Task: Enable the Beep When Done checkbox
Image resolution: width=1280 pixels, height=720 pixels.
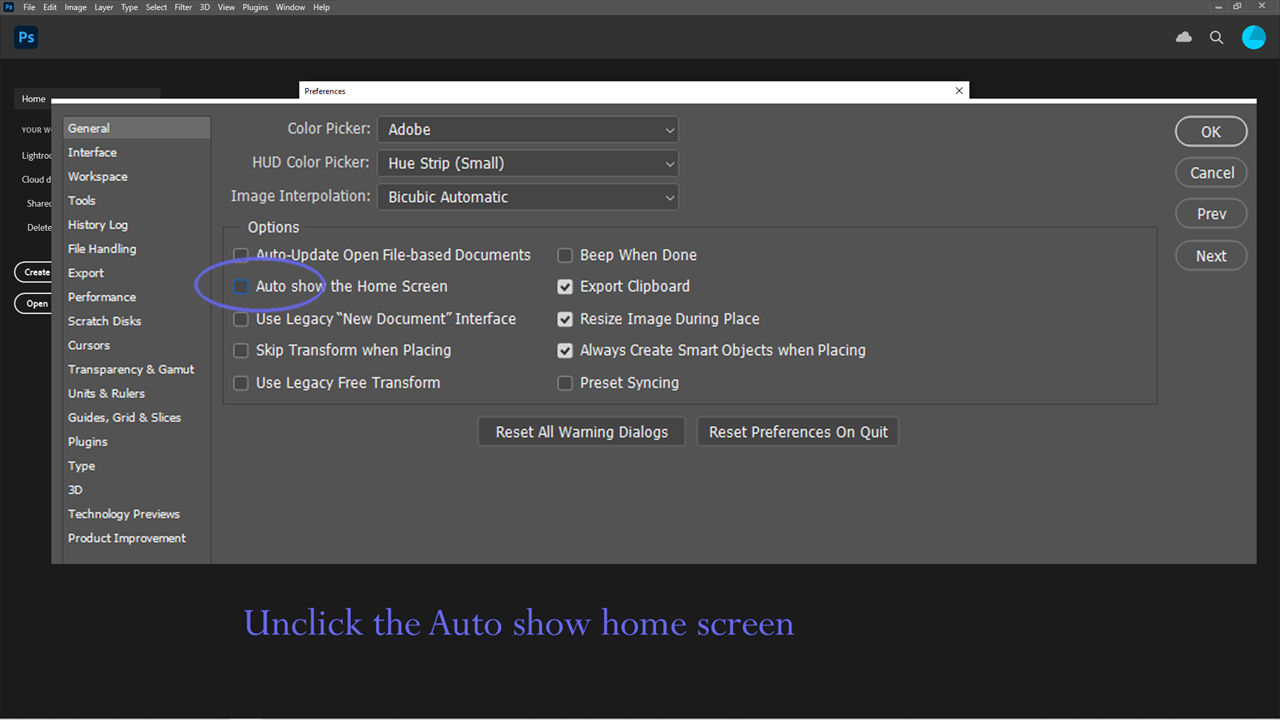Action: point(565,255)
